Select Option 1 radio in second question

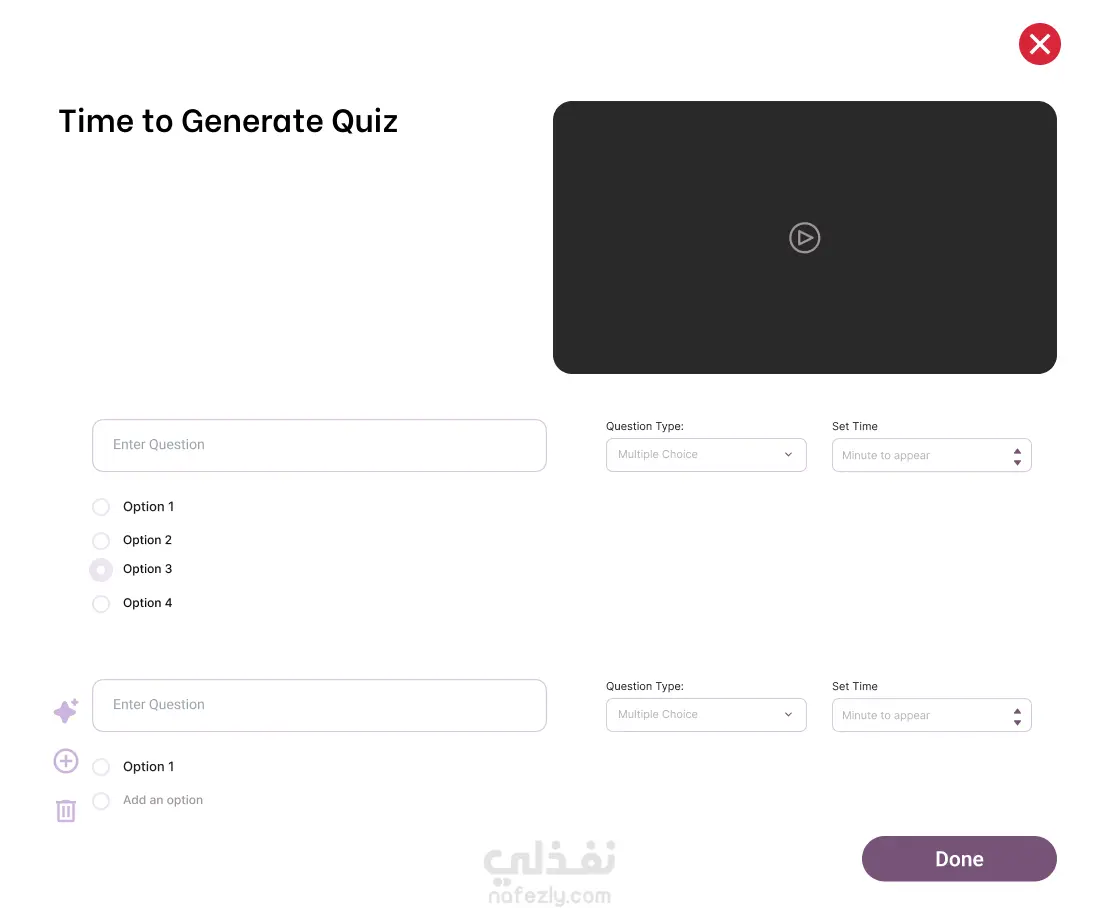tap(101, 767)
